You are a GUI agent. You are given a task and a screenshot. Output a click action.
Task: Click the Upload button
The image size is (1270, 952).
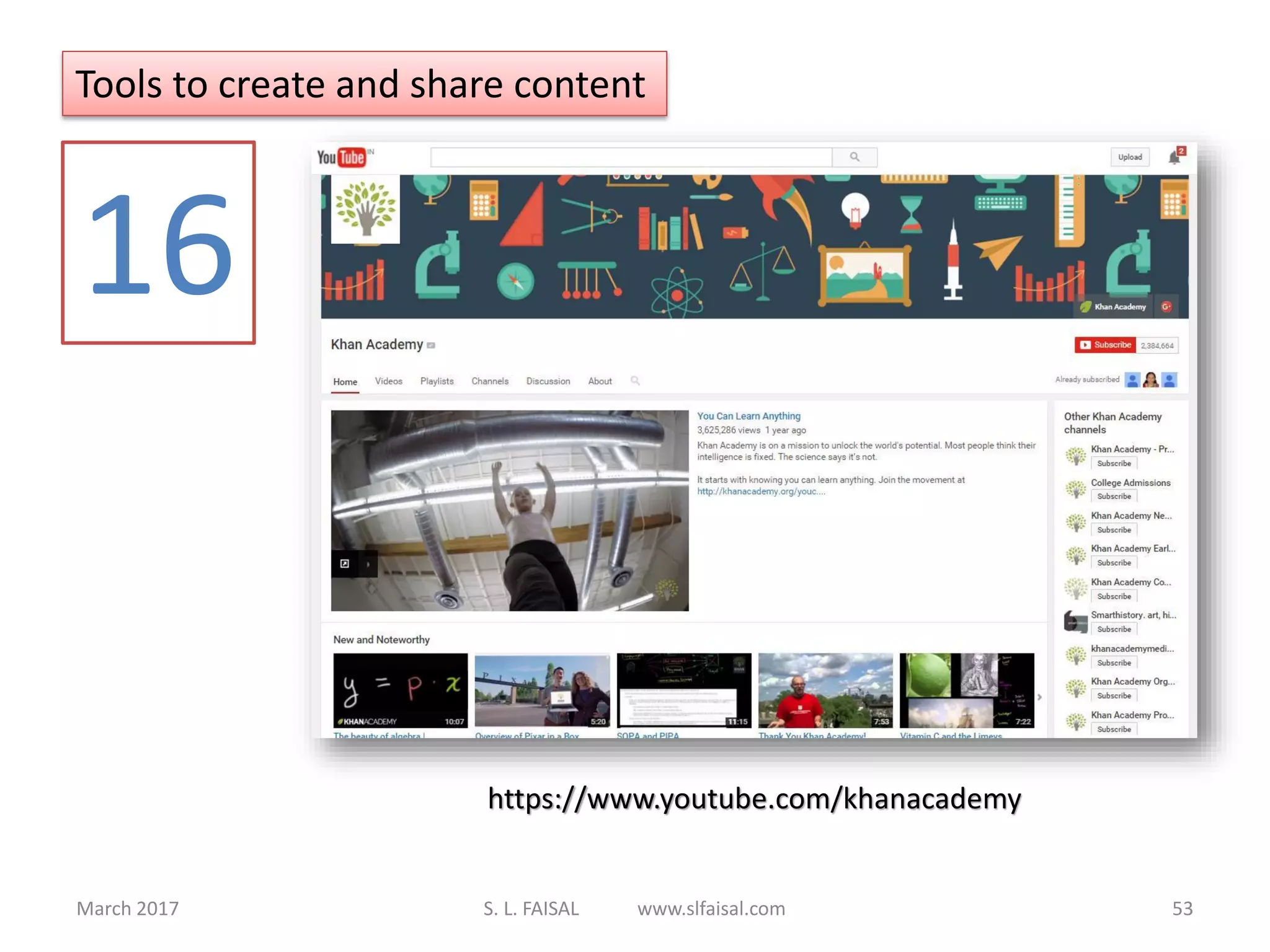tap(1130, 157)
